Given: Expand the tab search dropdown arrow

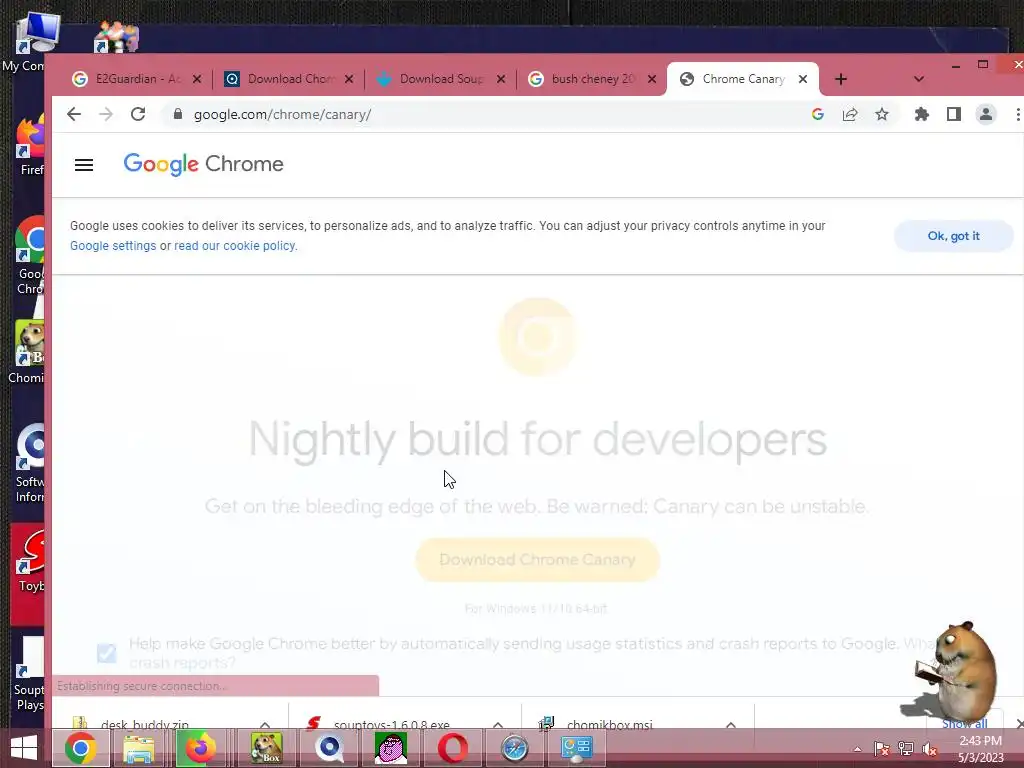Looking at the screenshot, I should (918, 79).
